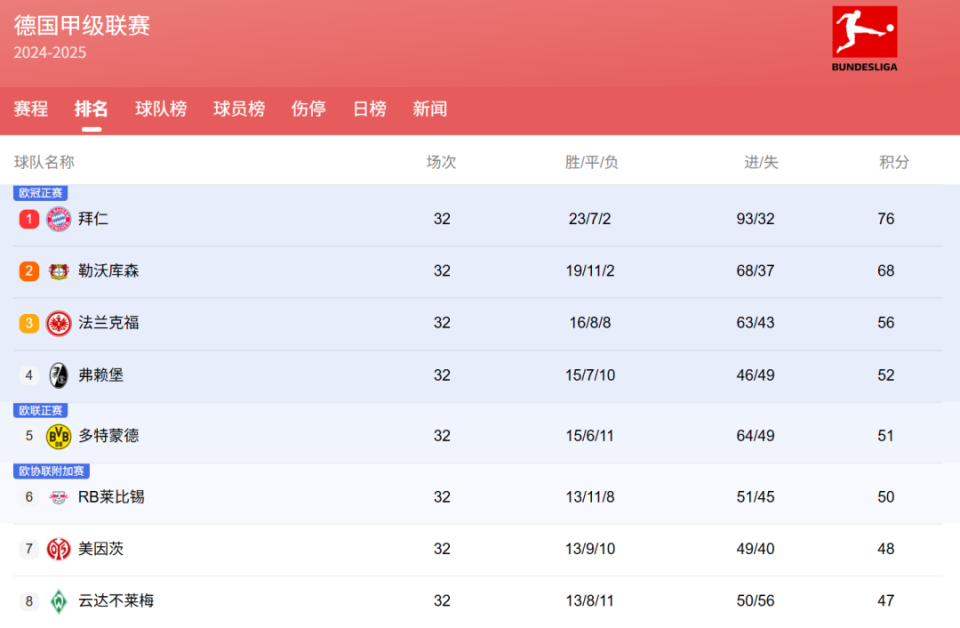Click Bayern's goals 93/32
This screenshot has height=628, width=960.
pos(756,219)
